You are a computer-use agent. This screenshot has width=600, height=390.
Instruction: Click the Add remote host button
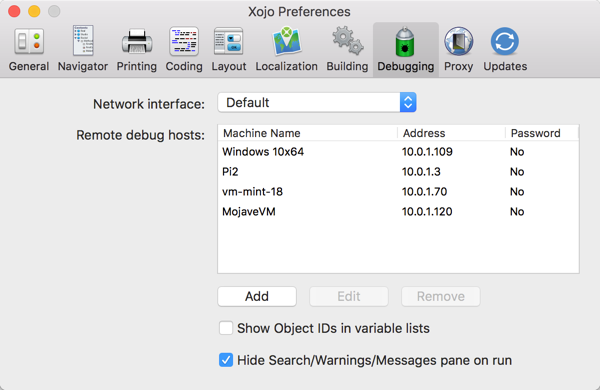(257, 296)
